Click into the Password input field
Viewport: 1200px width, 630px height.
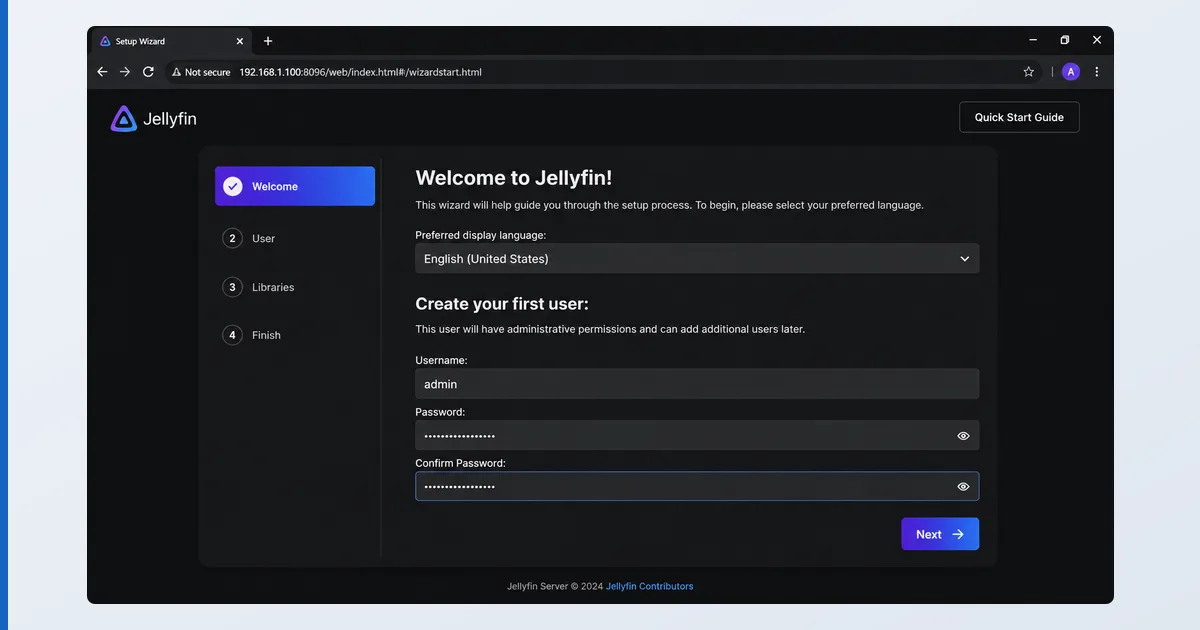coord(697,436)
